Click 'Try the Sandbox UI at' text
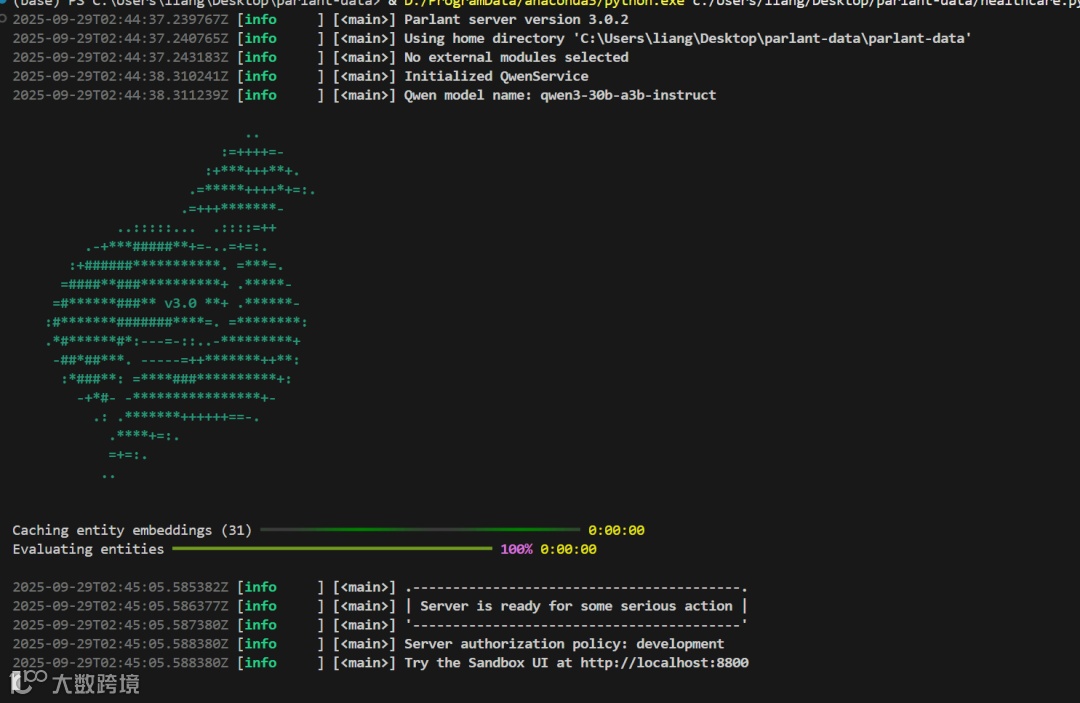1080x703 pixels. [488, 662]
